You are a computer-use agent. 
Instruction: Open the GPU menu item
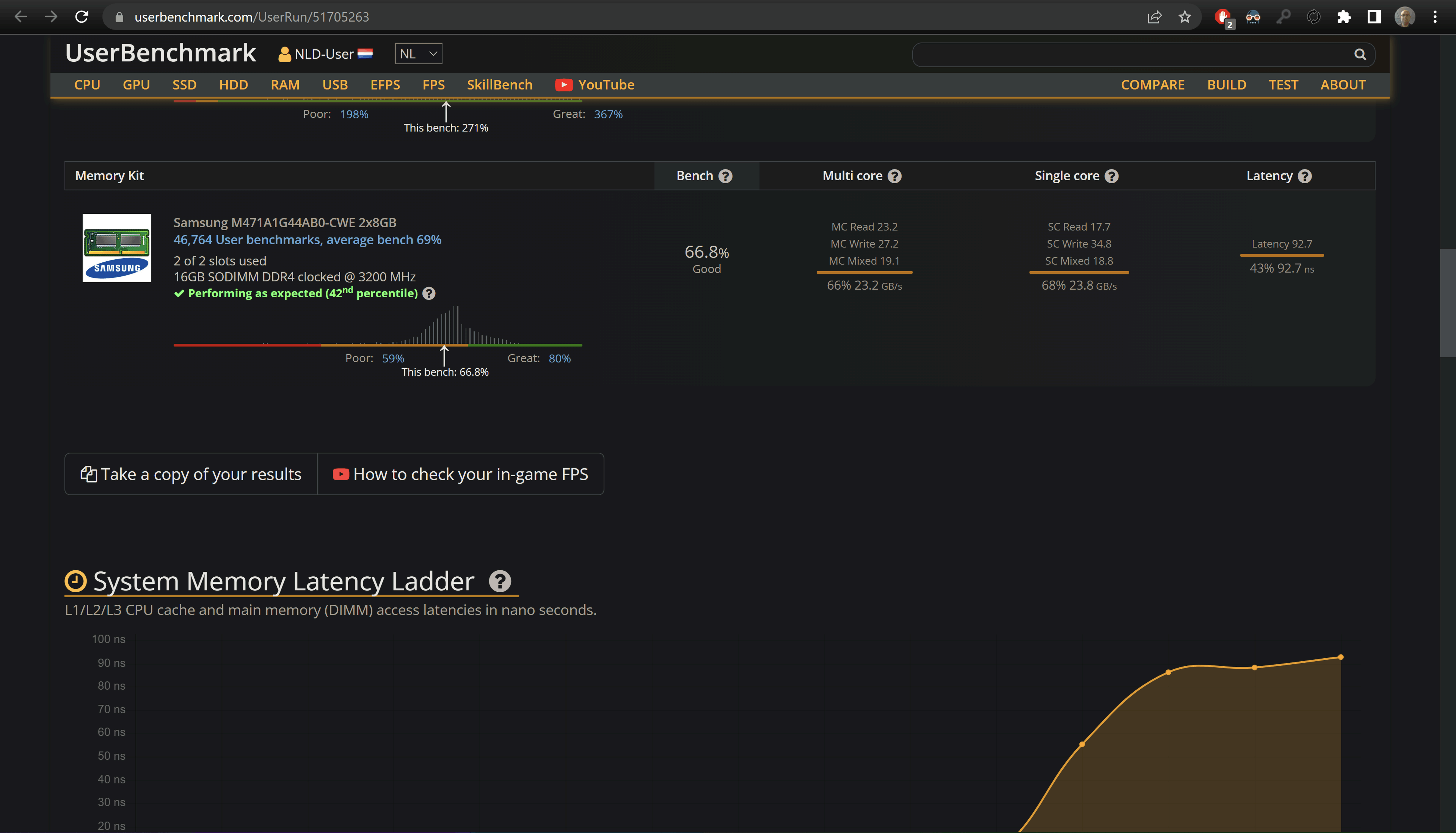136,85
